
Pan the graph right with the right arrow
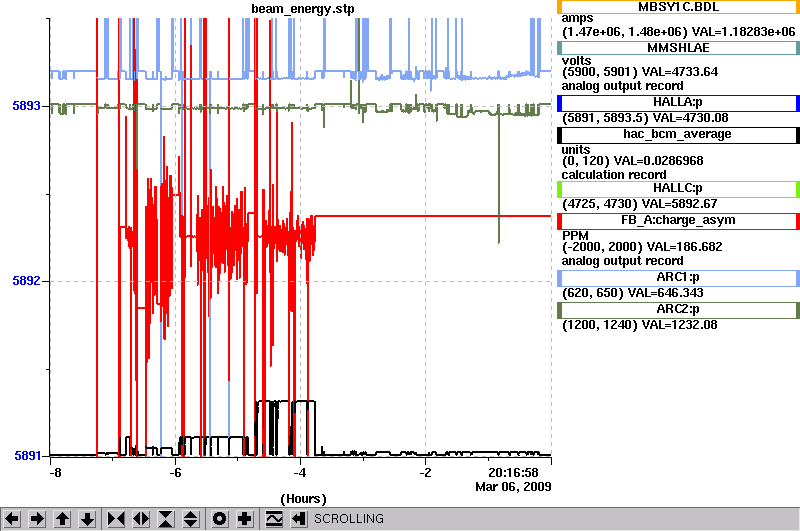pyautogui.click(x=37, y=519)
